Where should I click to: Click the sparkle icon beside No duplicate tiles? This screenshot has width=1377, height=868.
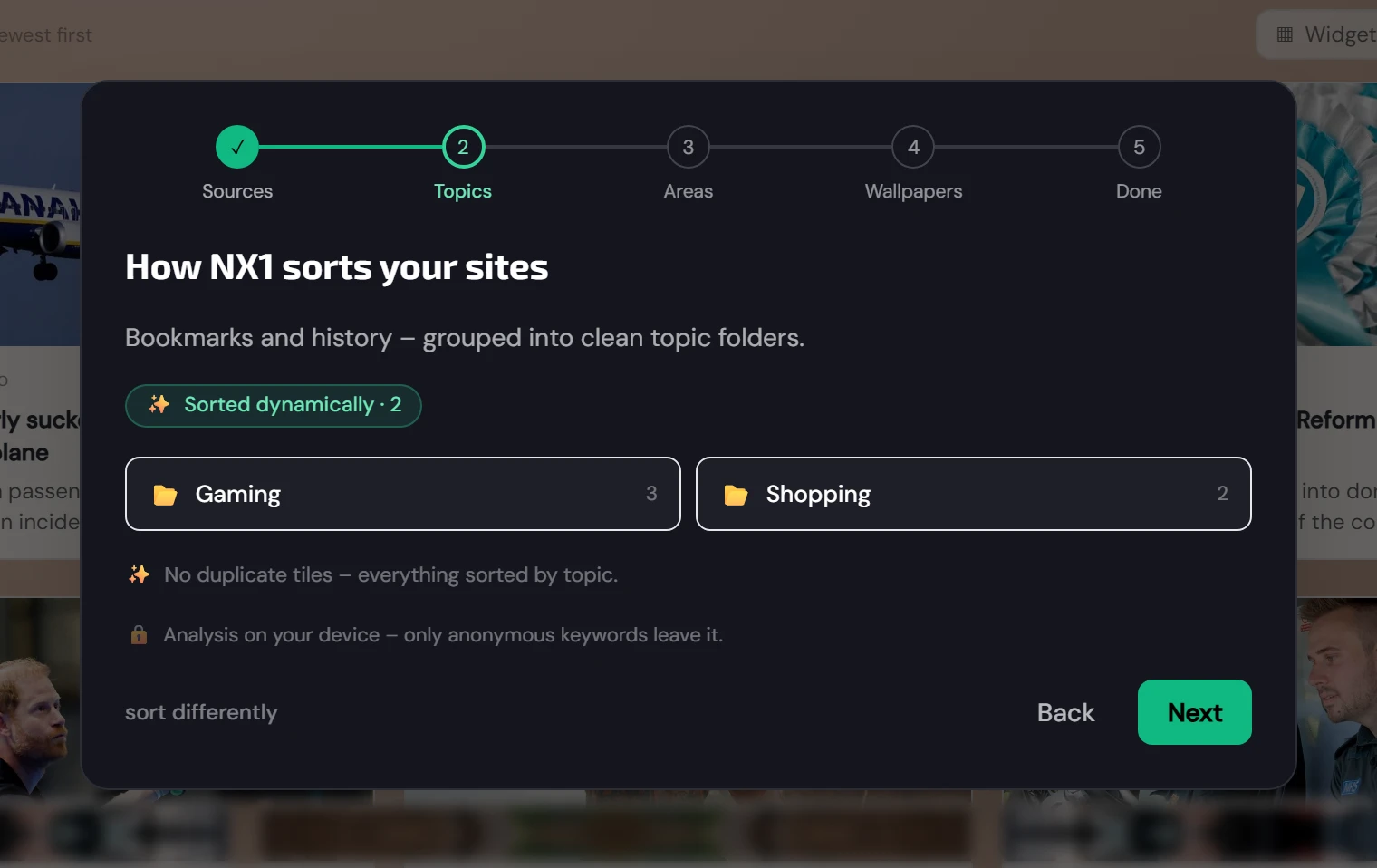[x=139, y=574]
